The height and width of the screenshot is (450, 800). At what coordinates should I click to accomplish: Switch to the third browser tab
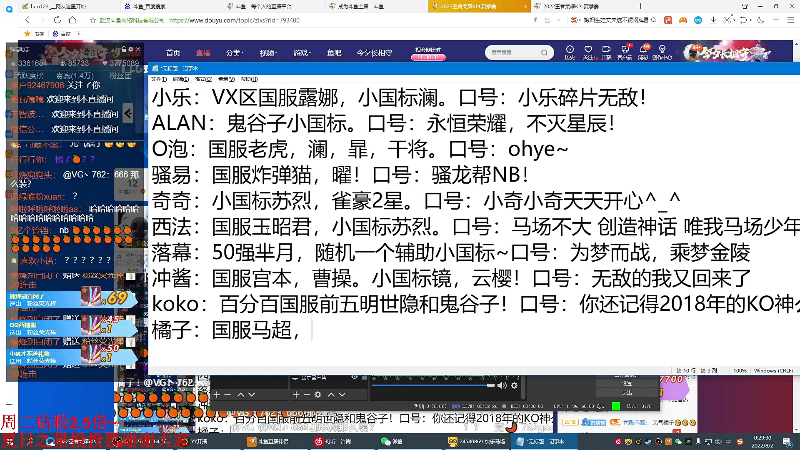[x=273, y=6]
